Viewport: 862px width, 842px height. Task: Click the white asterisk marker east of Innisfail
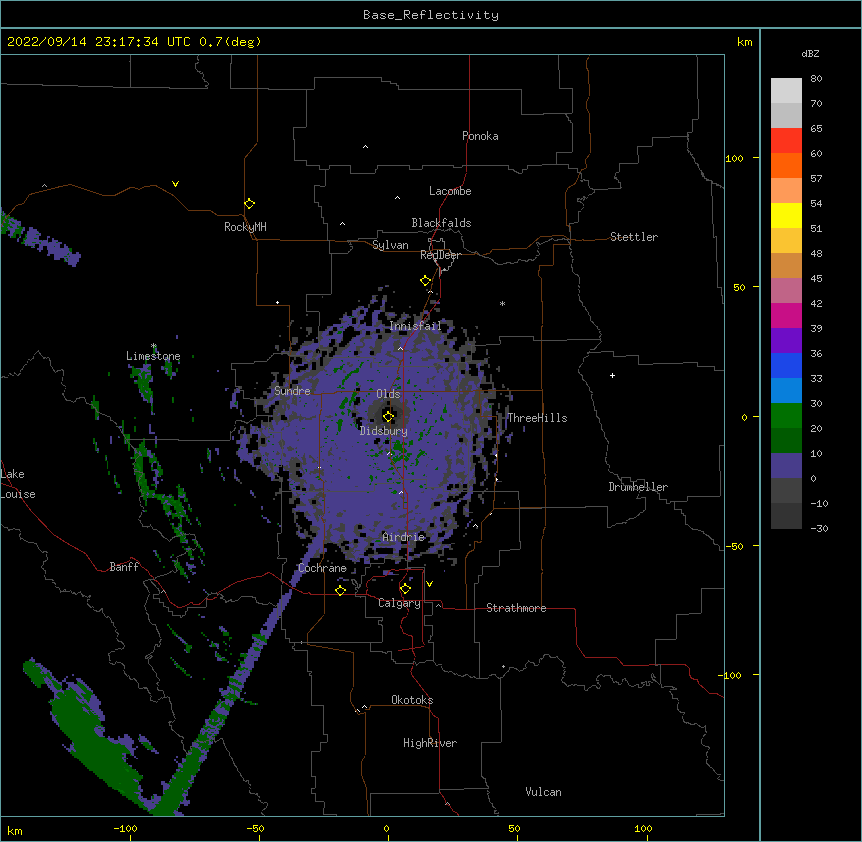[x=502, y=303]
